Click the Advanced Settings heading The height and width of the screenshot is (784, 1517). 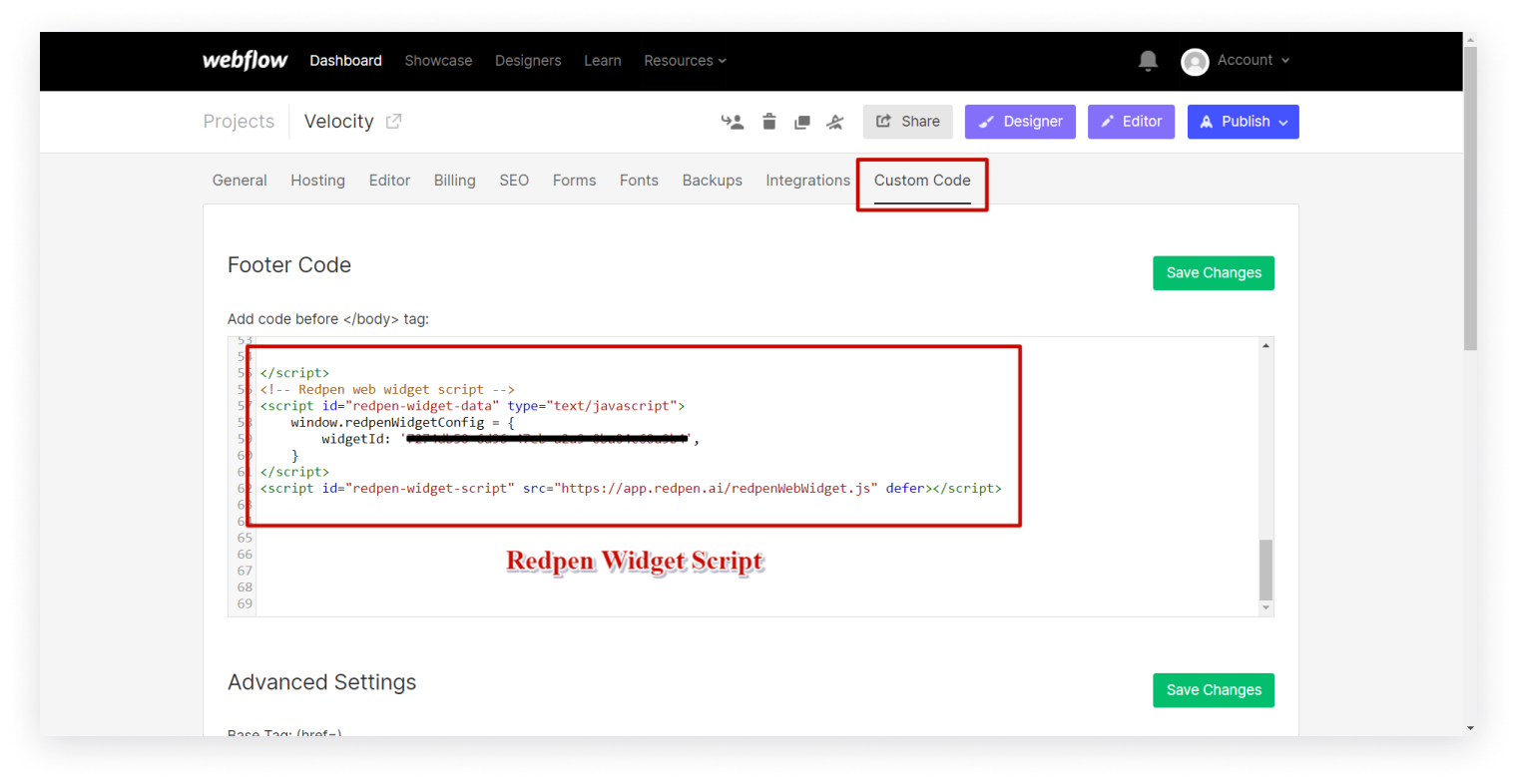pyautogui.click(x=321, y=682)
